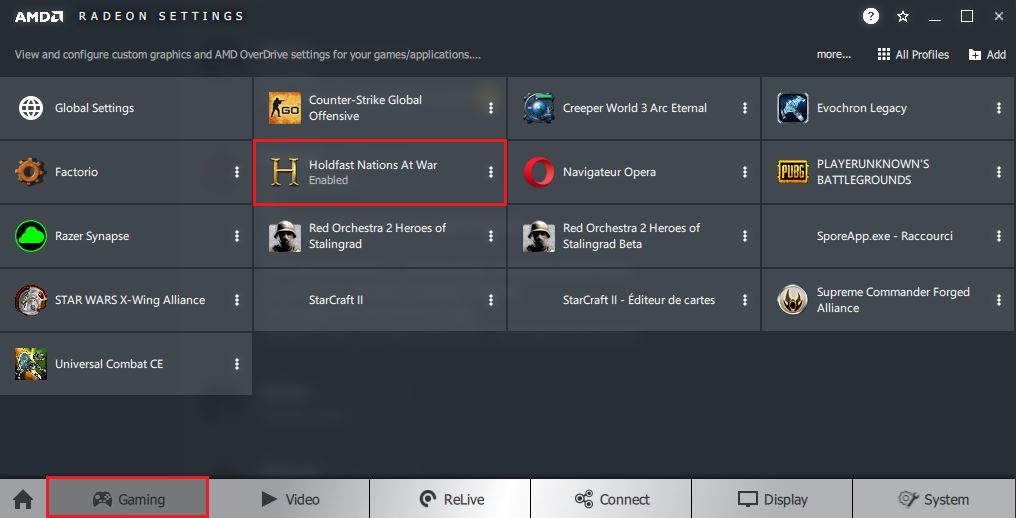1016x518 pixels.
Task: Open Holdfast Nations At War options menu
Action: (491, 172)
